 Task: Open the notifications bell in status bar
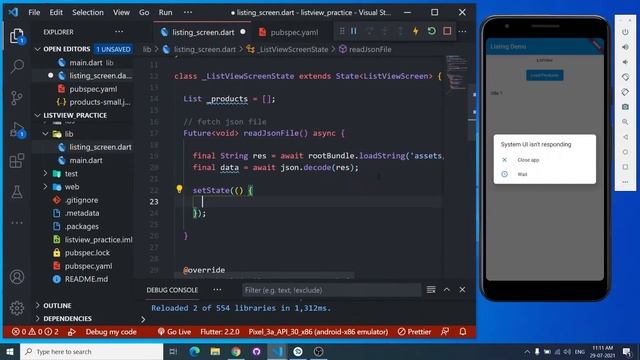pos(462,332)
